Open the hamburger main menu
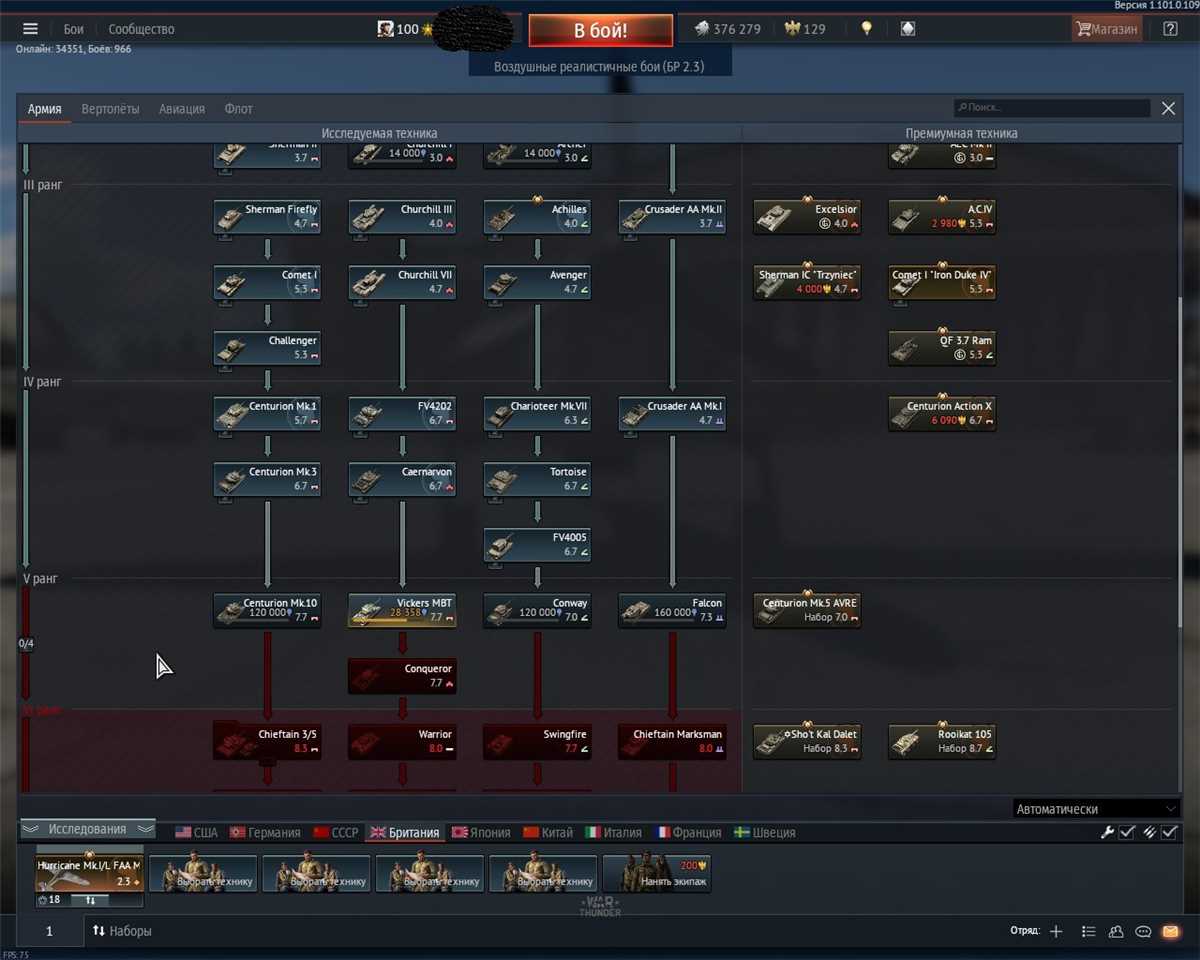1200x960 pixels. (30, 29)
